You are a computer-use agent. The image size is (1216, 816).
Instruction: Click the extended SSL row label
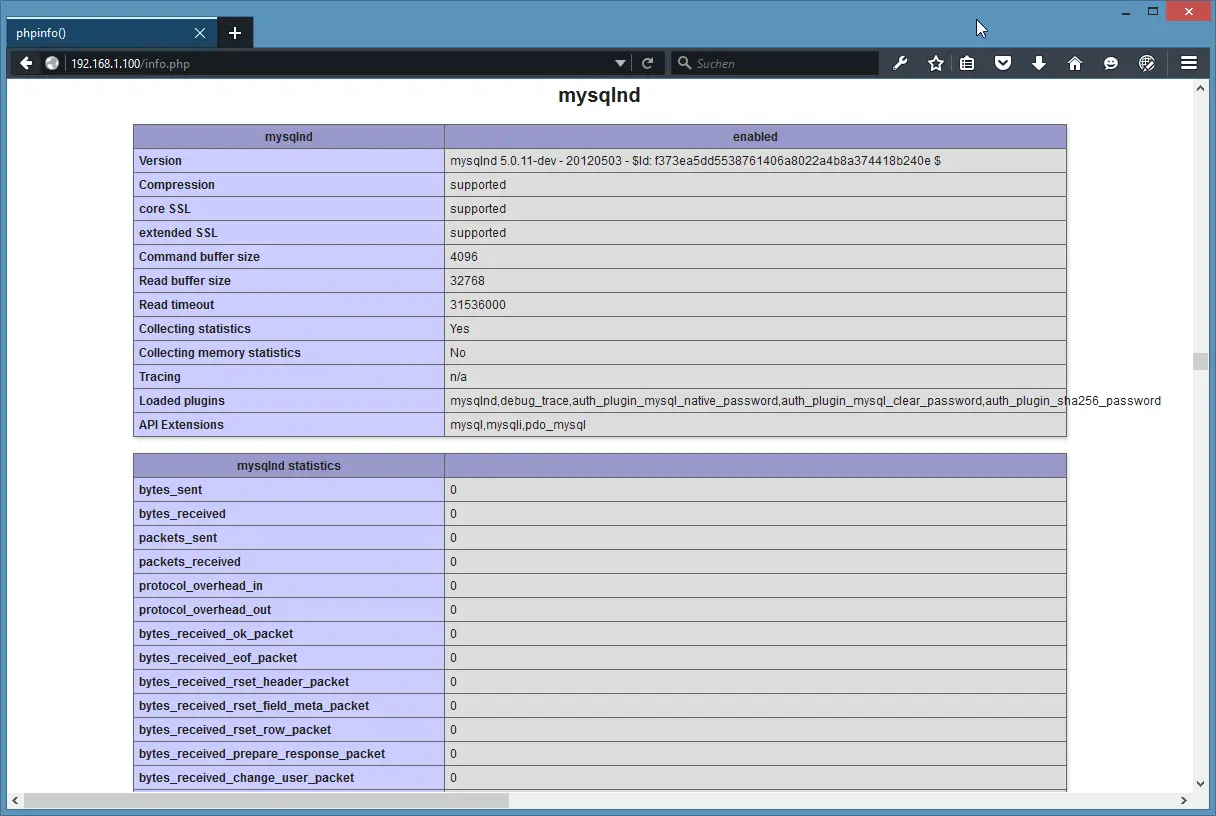coord(178,233)
